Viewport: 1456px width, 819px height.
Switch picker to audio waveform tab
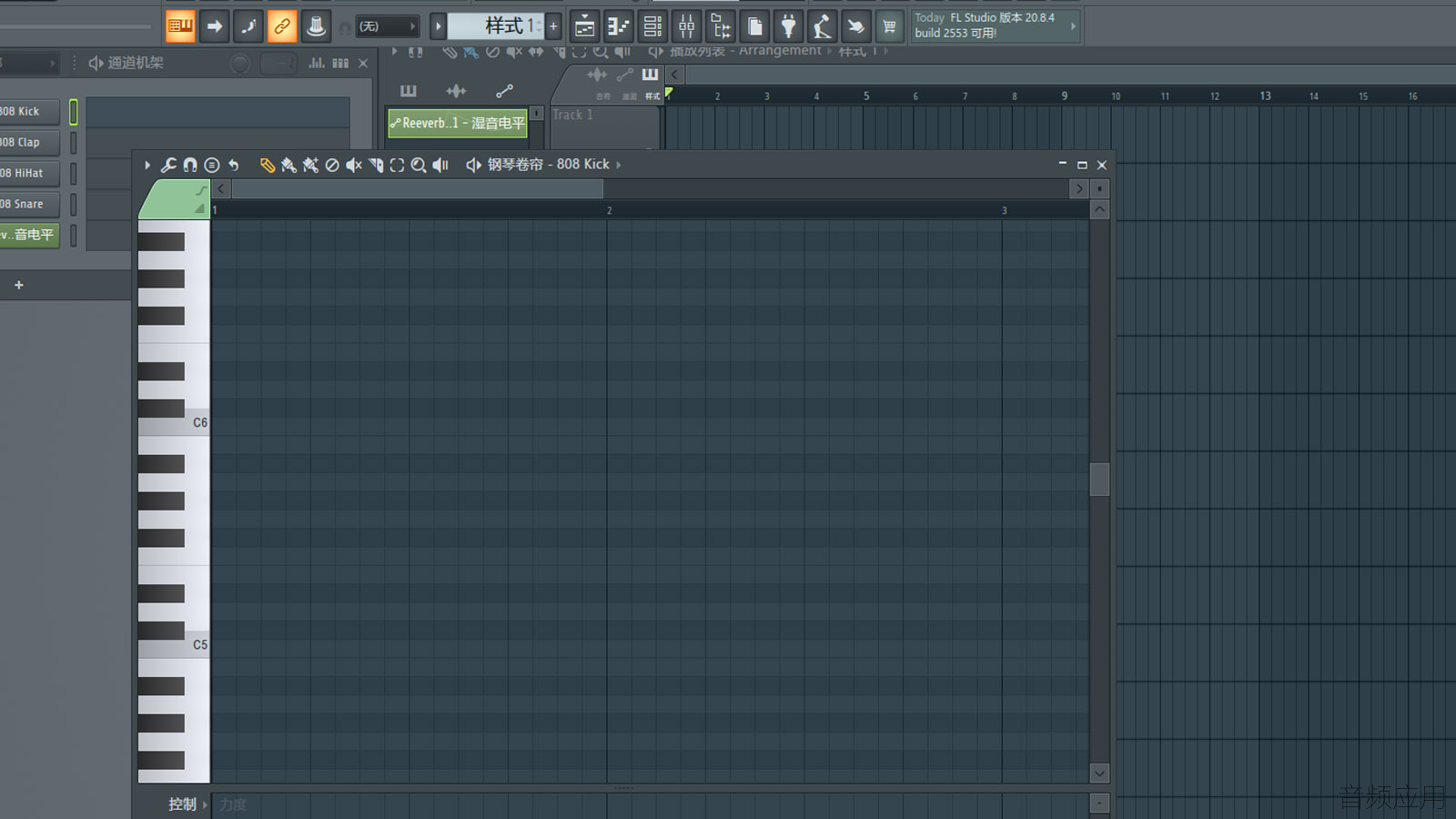(456, 90)
